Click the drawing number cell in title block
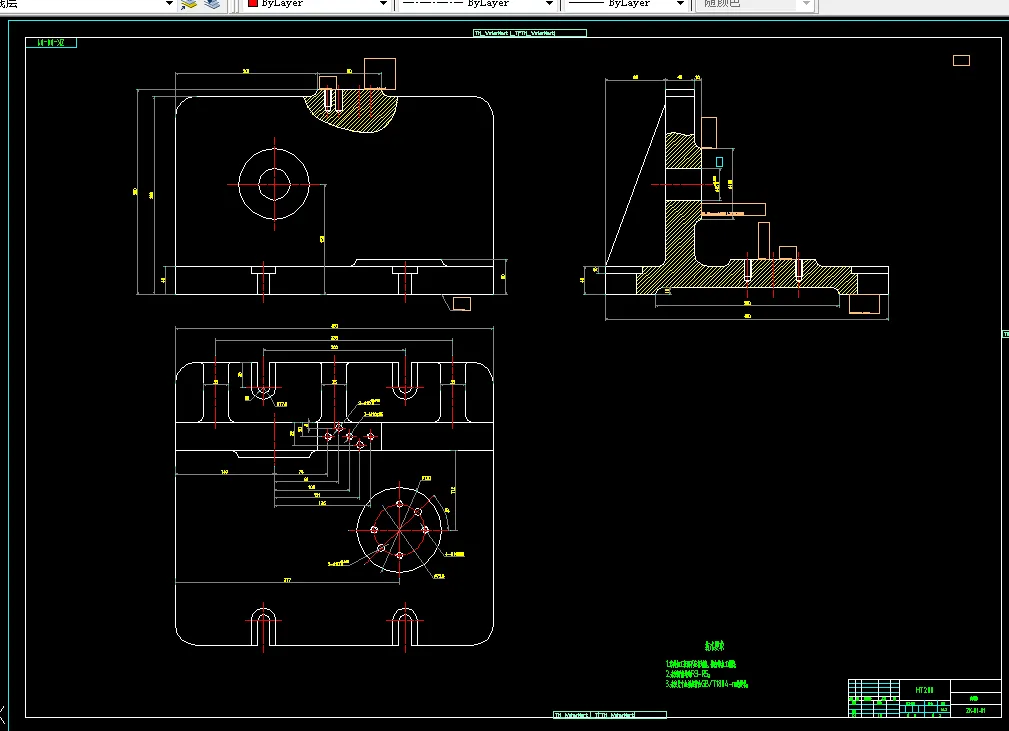 pos(975,710)
